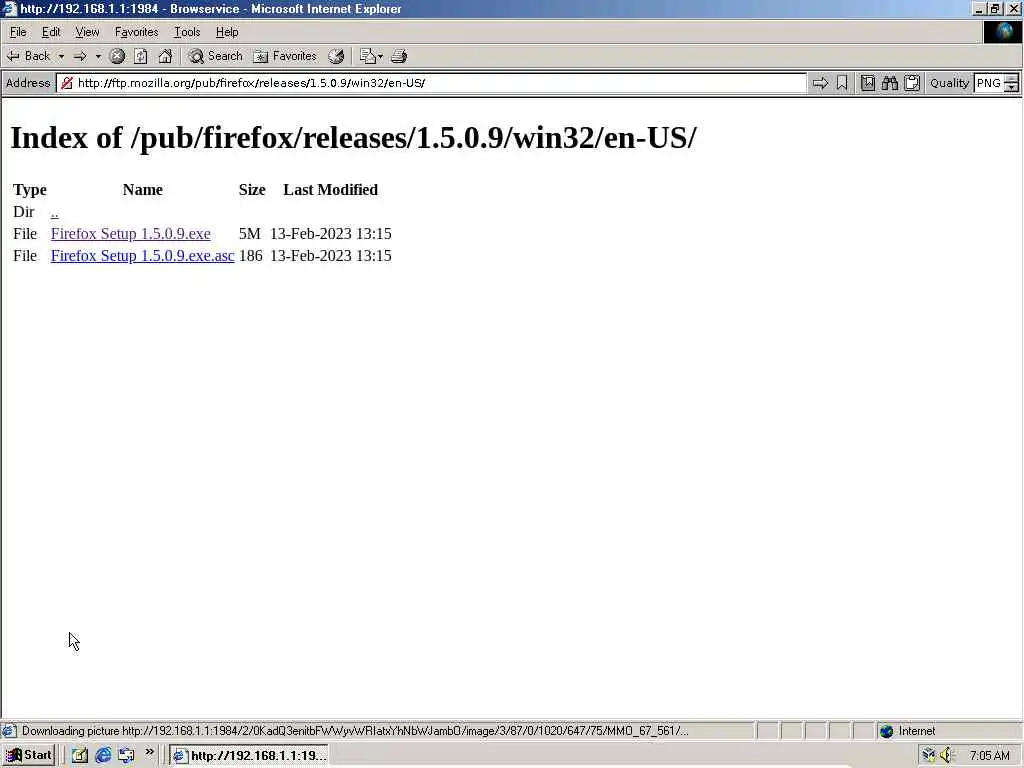Screen dimensions: 1024x768
Task: Click the Forward arrow toolbar button
Action: (x=80, y=56)
